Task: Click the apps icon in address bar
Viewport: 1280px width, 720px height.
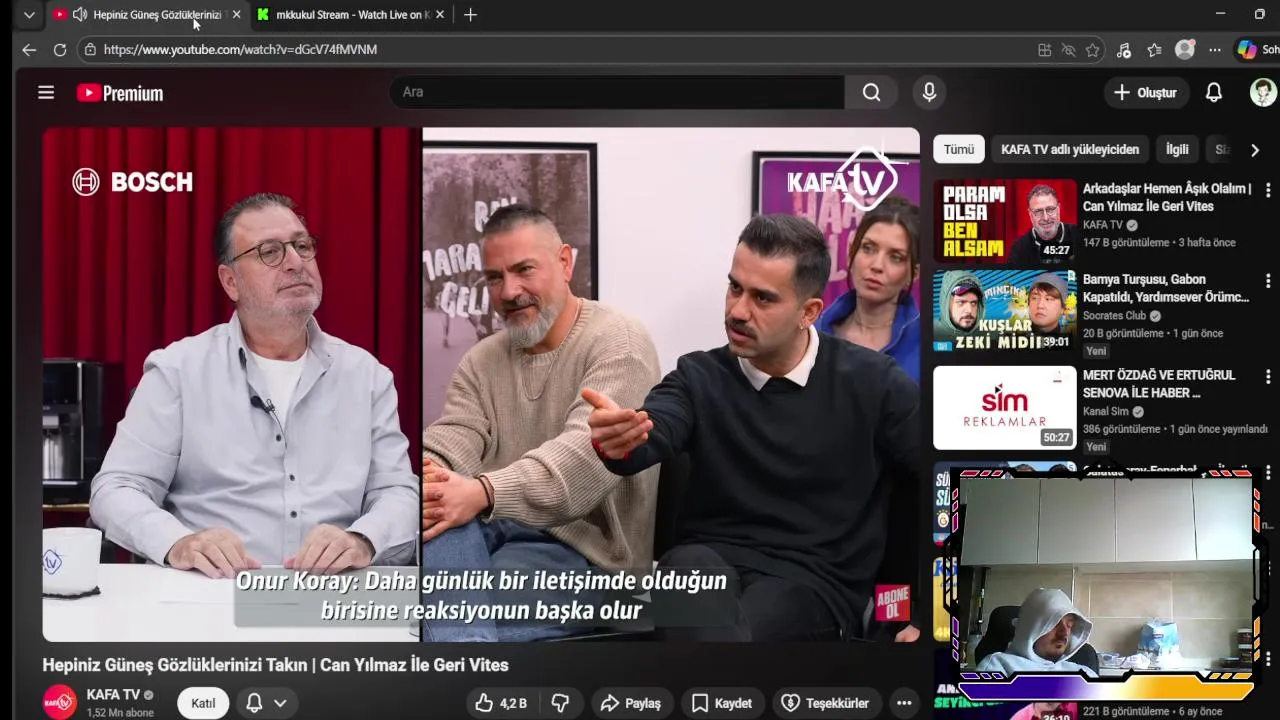Action: [x=1044, y=50]
